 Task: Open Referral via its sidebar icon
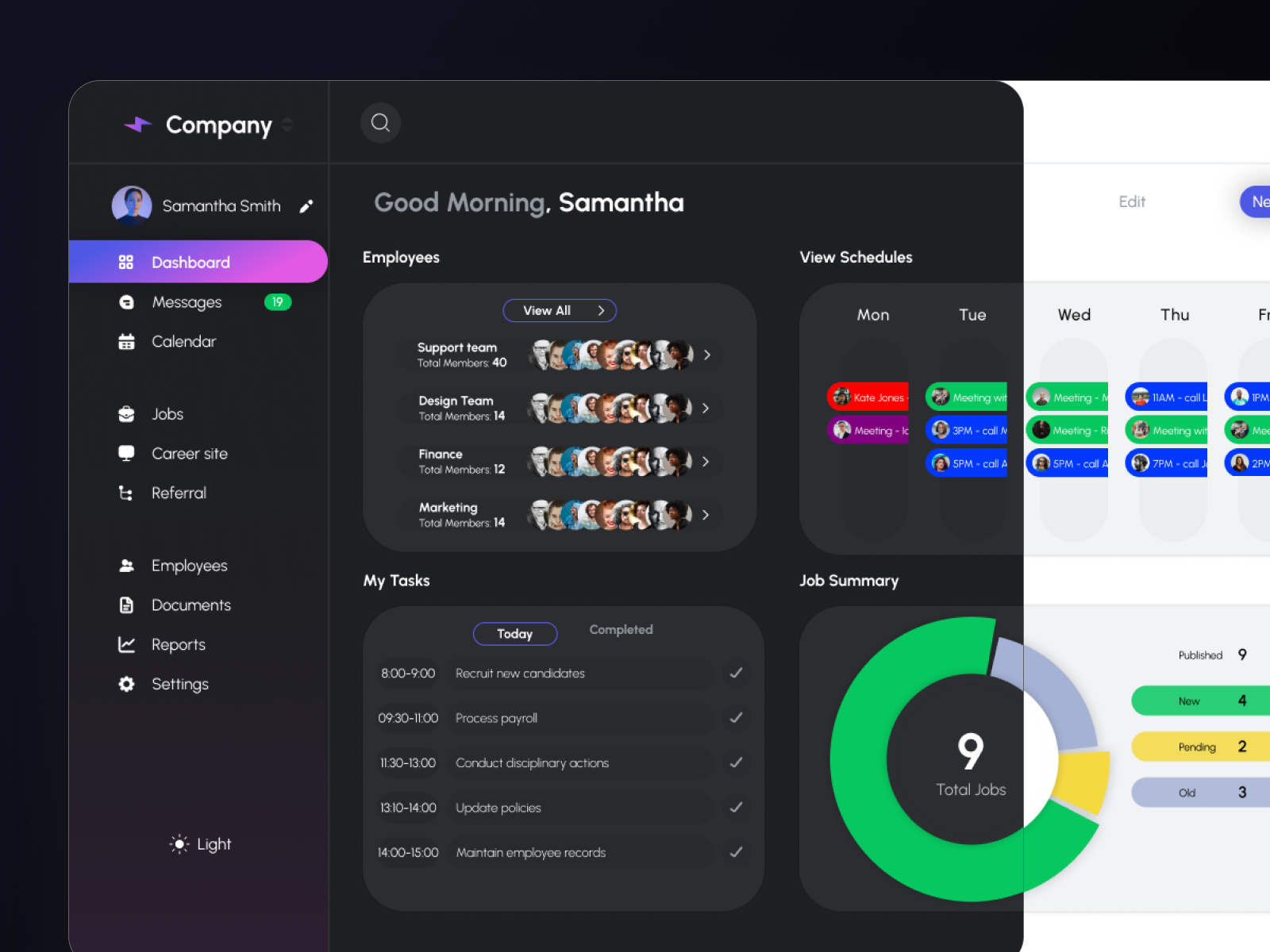click(x=126, y=493)
